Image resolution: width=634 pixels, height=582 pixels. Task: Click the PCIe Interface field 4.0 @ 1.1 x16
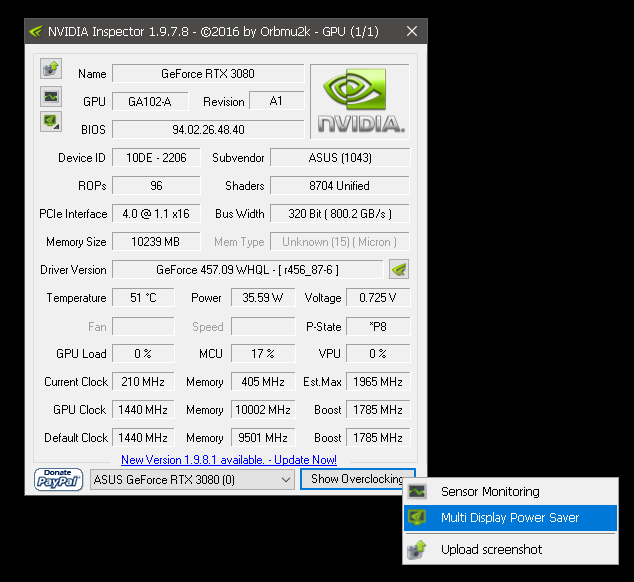click(x=156, y=214)
